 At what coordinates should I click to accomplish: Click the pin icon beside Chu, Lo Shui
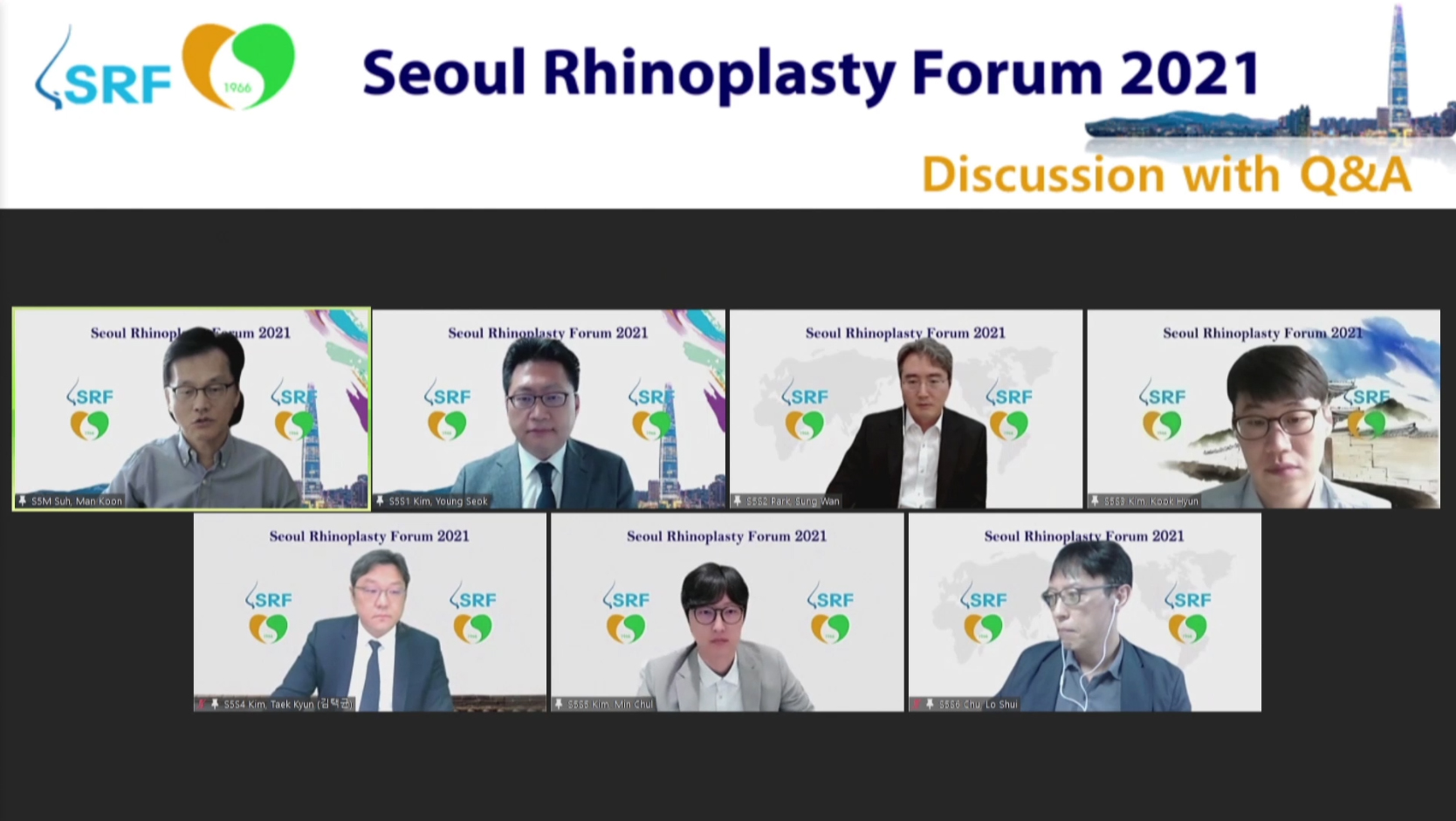930,704
